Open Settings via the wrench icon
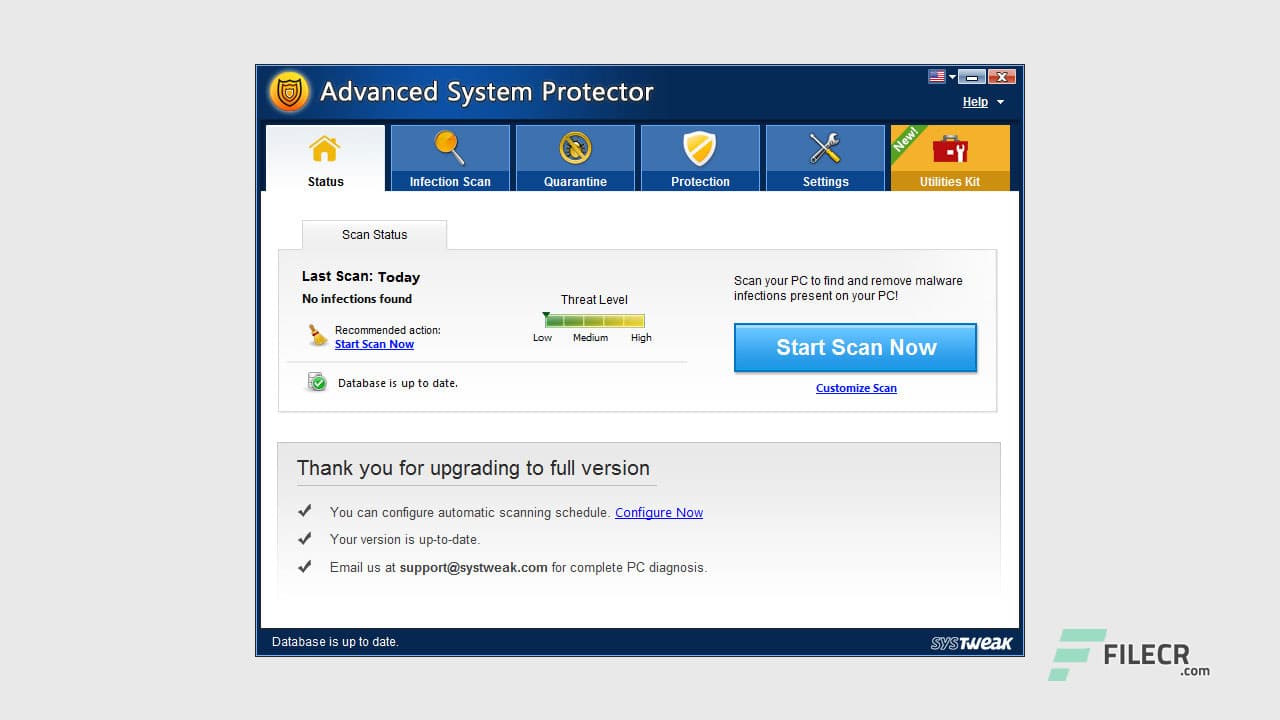The height and width of the screenshot is (720, 1280). point(825,157)
